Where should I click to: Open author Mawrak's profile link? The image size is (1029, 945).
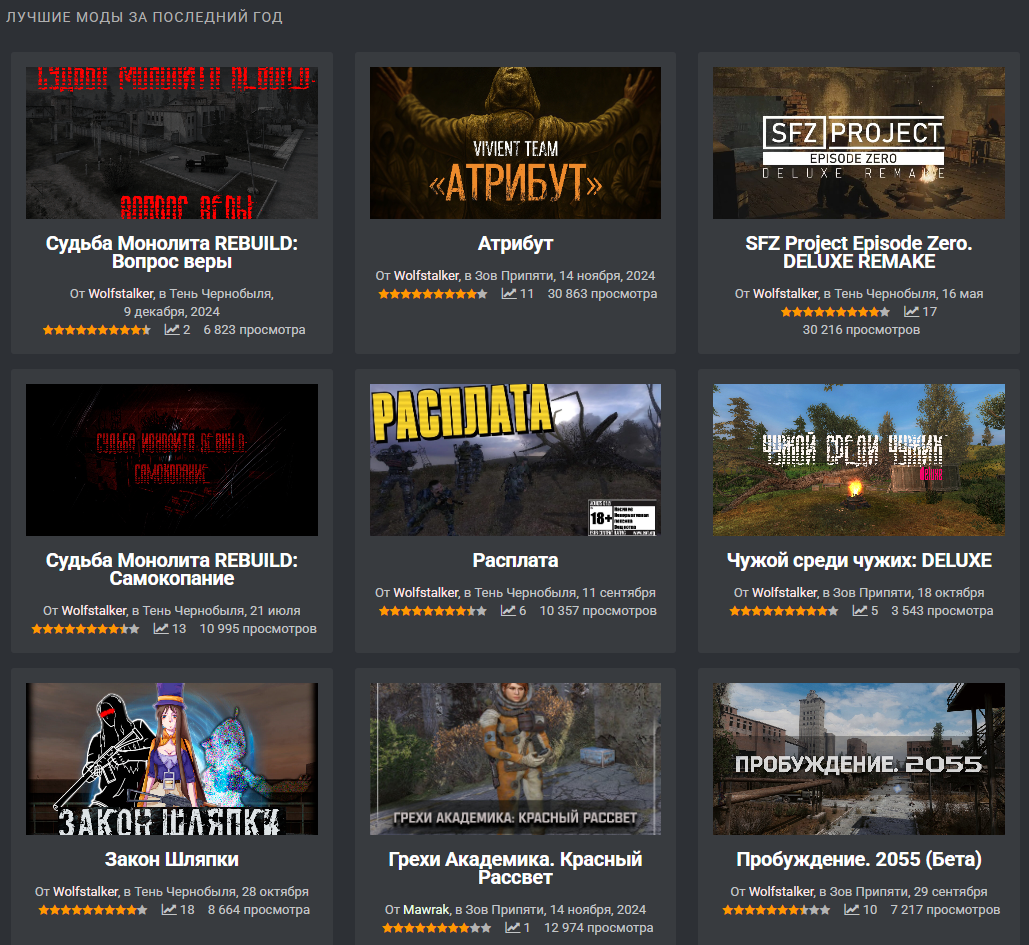coord(426,910)
